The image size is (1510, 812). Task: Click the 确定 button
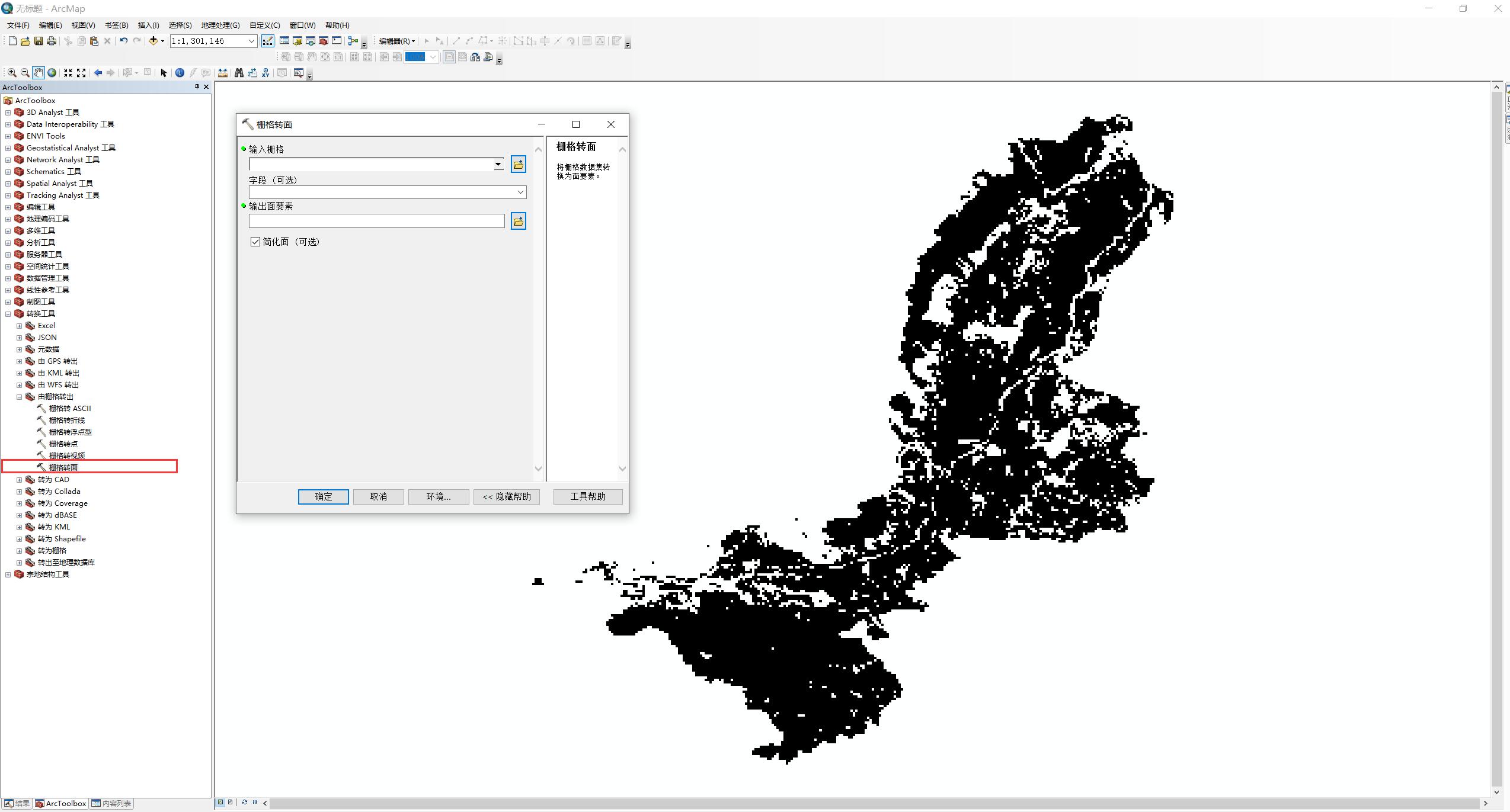tap(323, 496)
